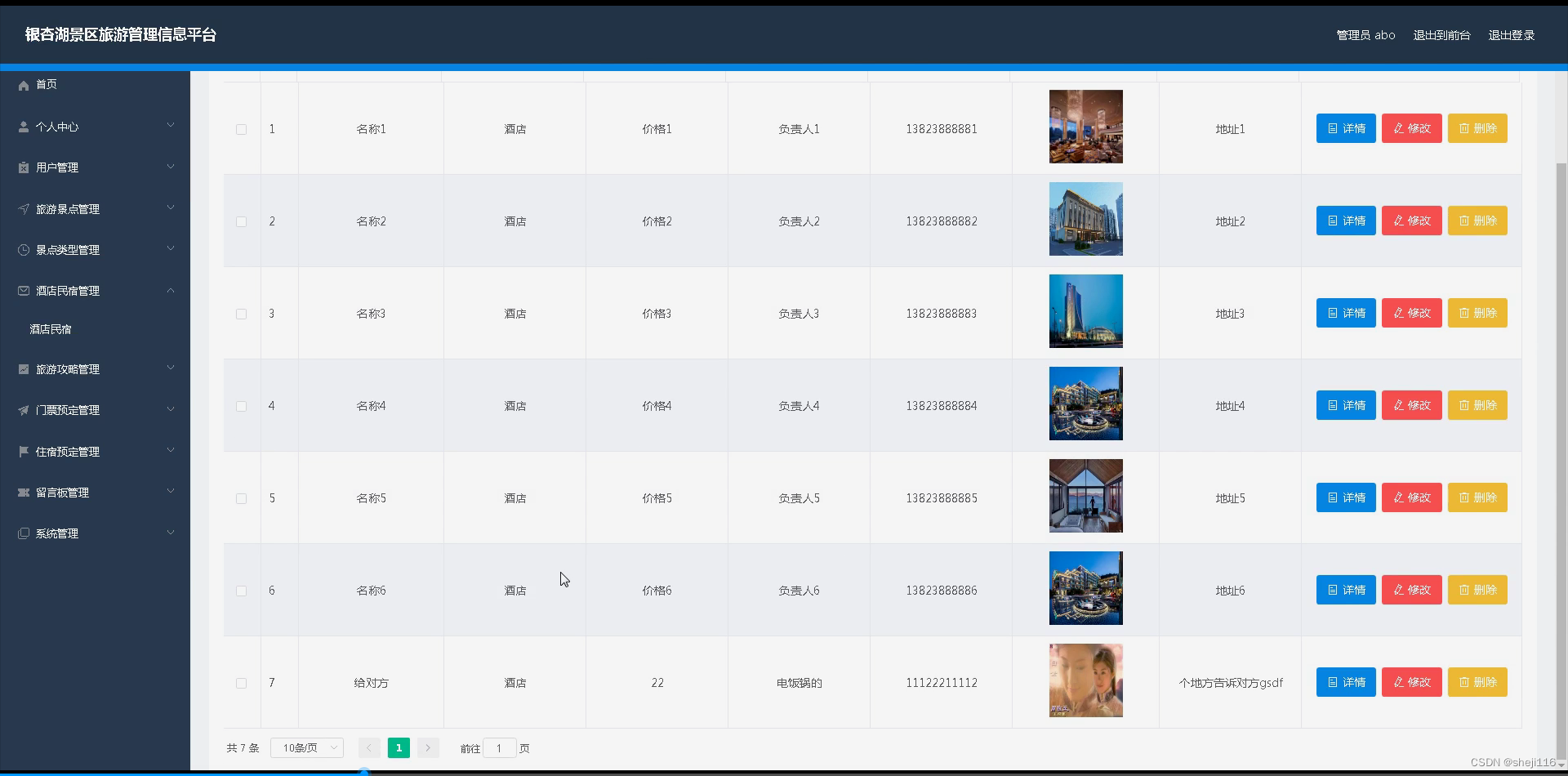Open 用户管理 user management icon

tap(23, 167)
